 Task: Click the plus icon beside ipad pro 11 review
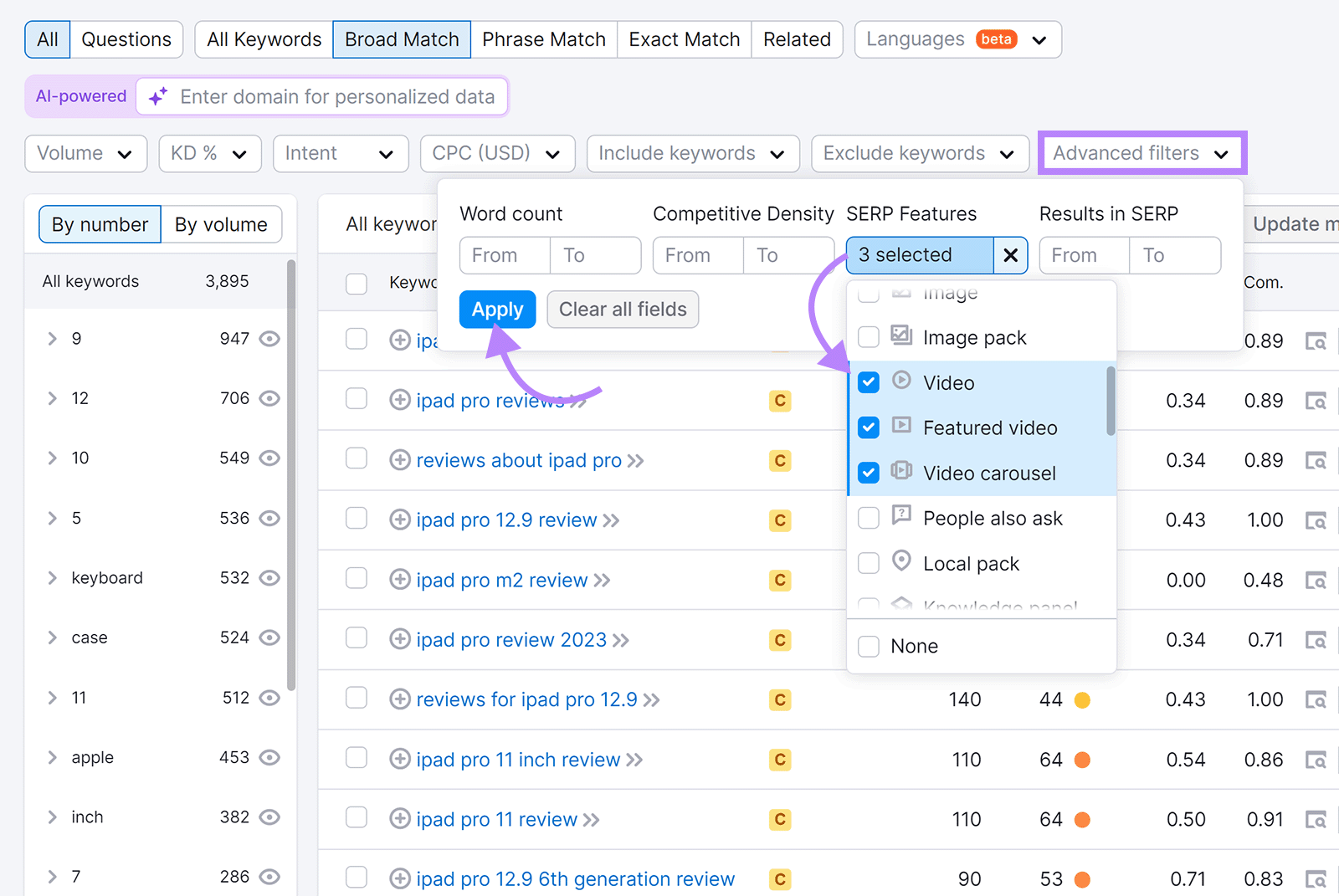tap(399, 819)
